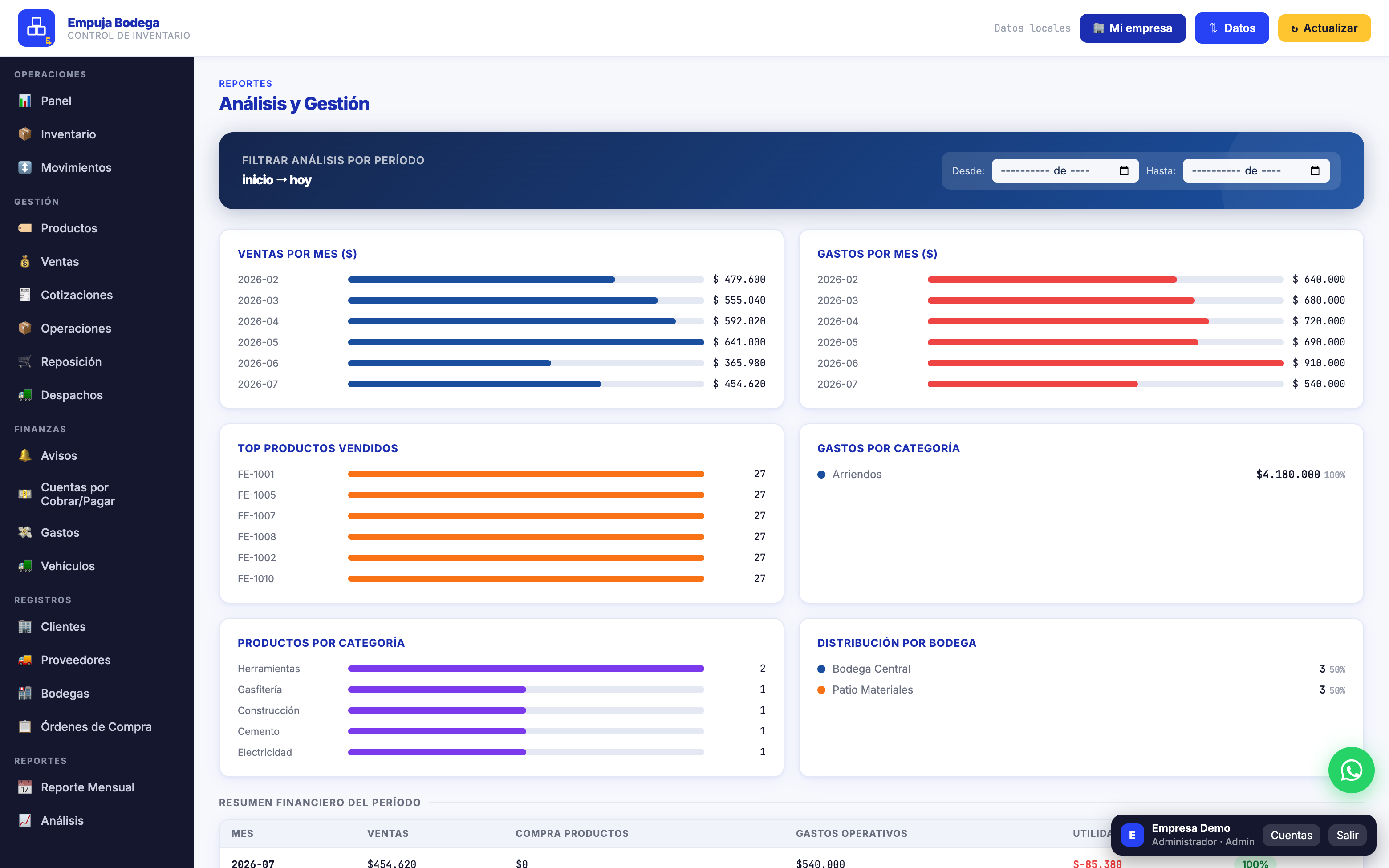Image resolution: width=1389 pixels, height=868 pixels.
Task: Click the Vehículos truck icon
Action: click(x=24, y=566)
